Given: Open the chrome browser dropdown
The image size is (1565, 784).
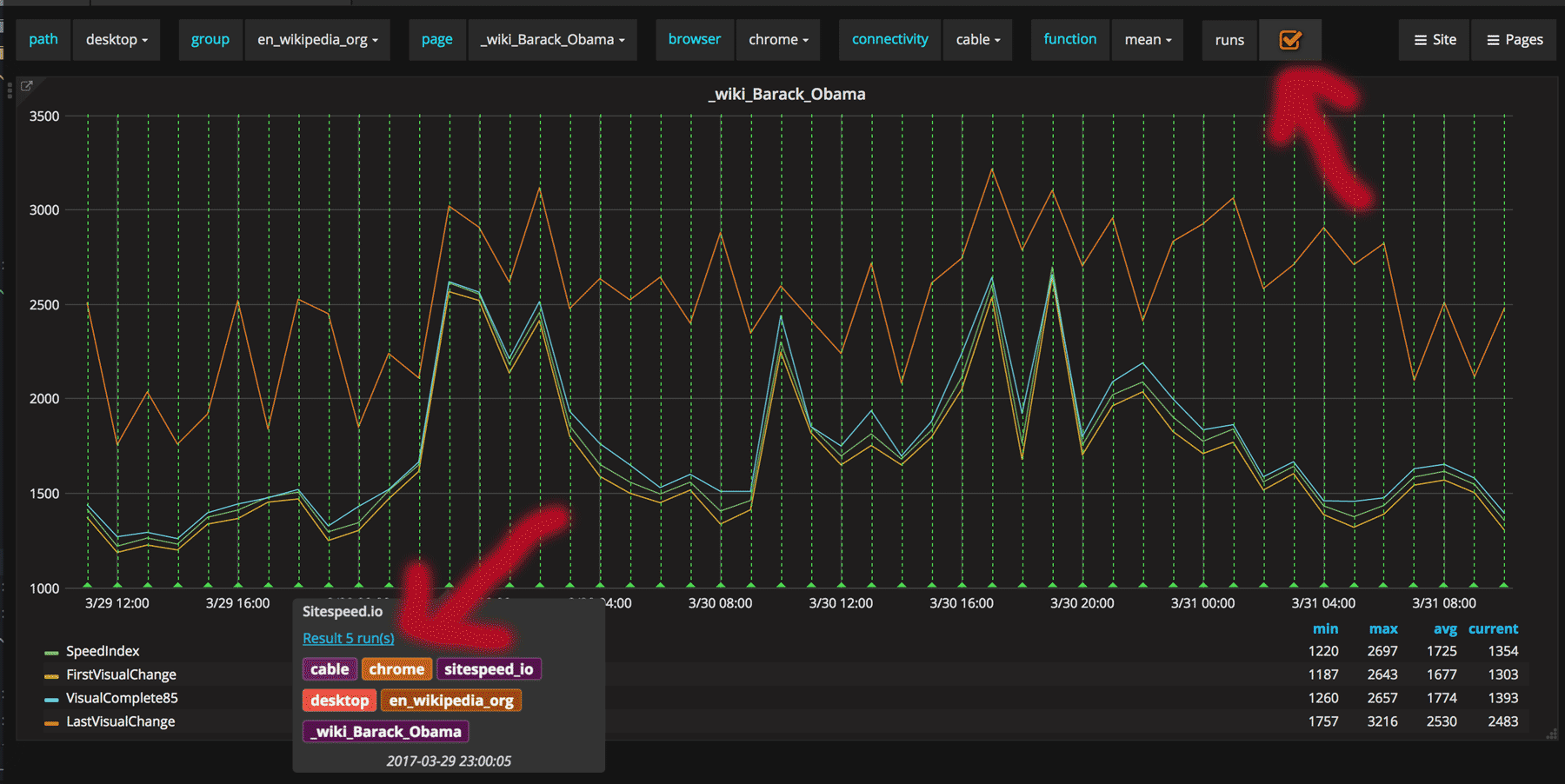Looking at the screenshot, I should (x=778, y=40).
